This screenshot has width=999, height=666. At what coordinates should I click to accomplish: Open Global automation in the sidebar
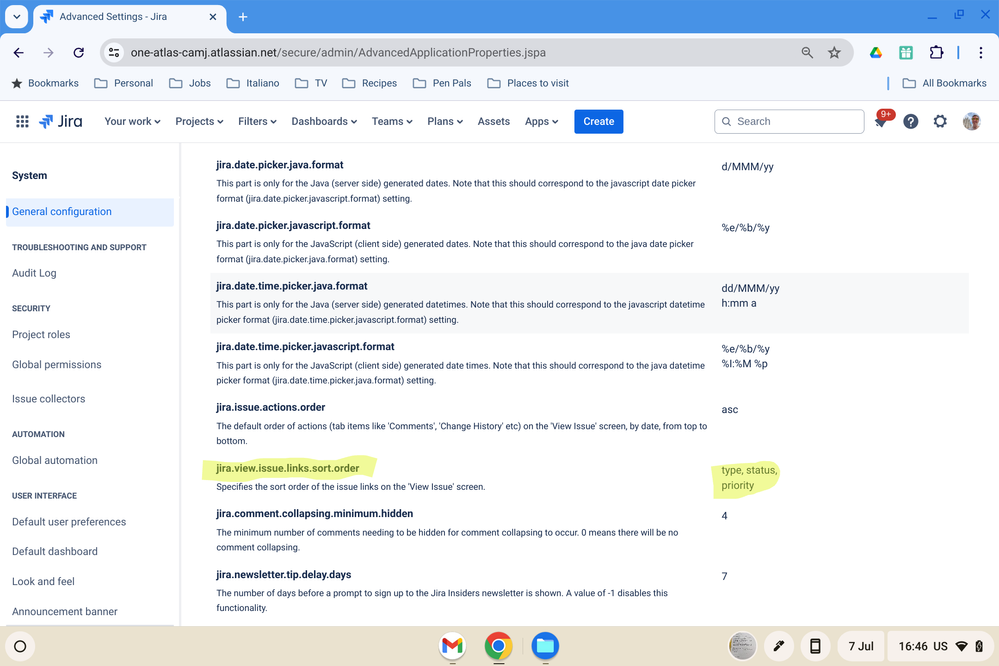pyautogui.click(x=54, y=460)
